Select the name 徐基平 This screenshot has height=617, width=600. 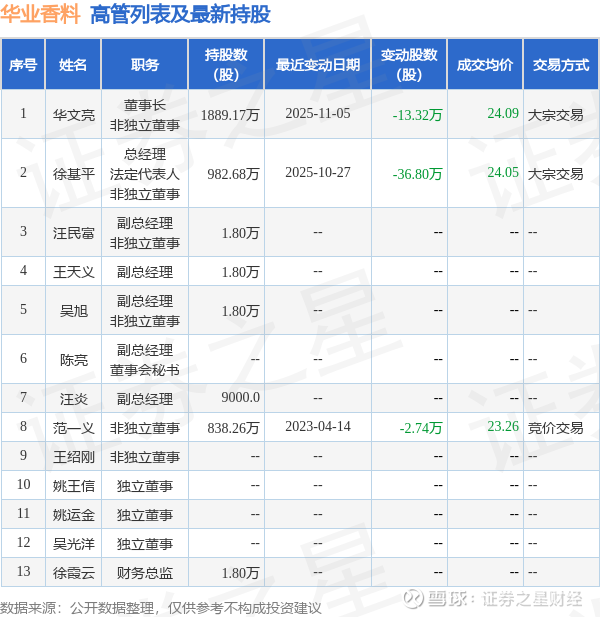coord(74,174)
